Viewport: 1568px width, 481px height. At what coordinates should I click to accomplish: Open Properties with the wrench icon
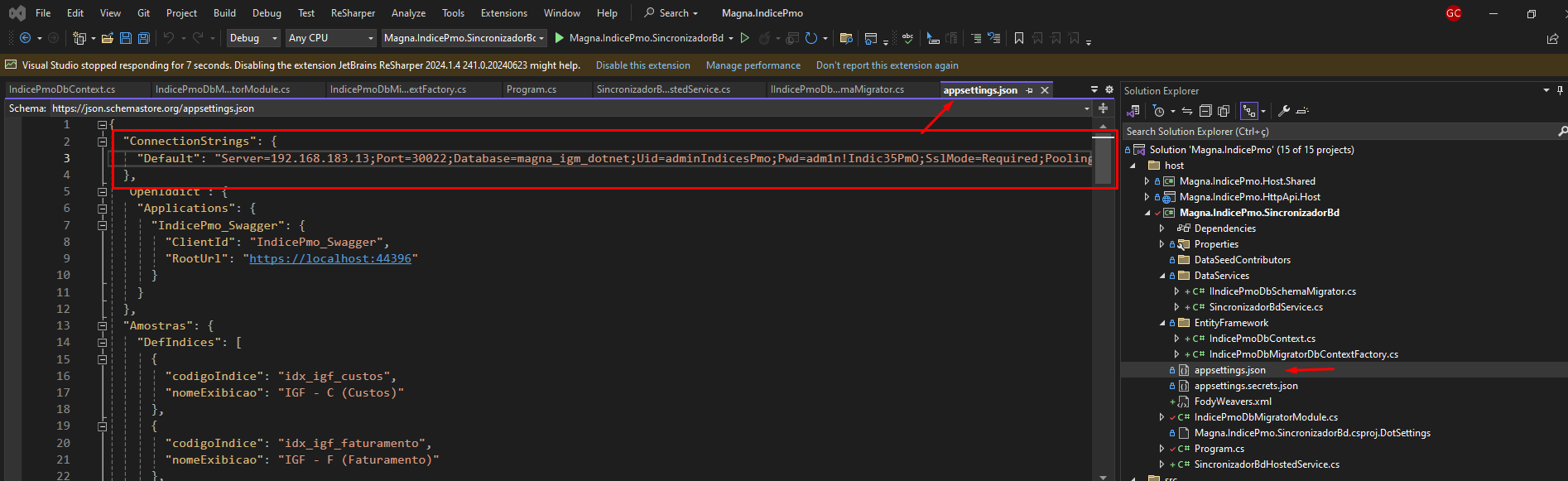[1284, 111]
